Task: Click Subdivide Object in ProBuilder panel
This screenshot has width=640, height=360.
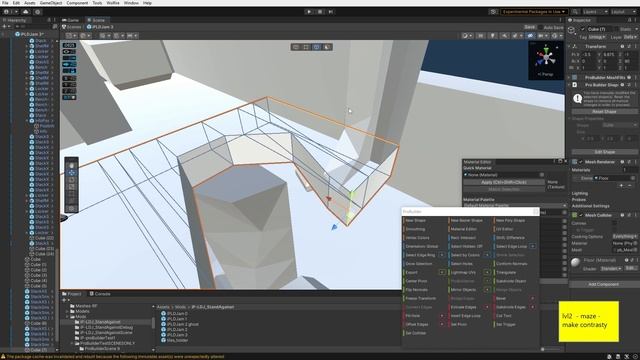Action: (511, 281)
